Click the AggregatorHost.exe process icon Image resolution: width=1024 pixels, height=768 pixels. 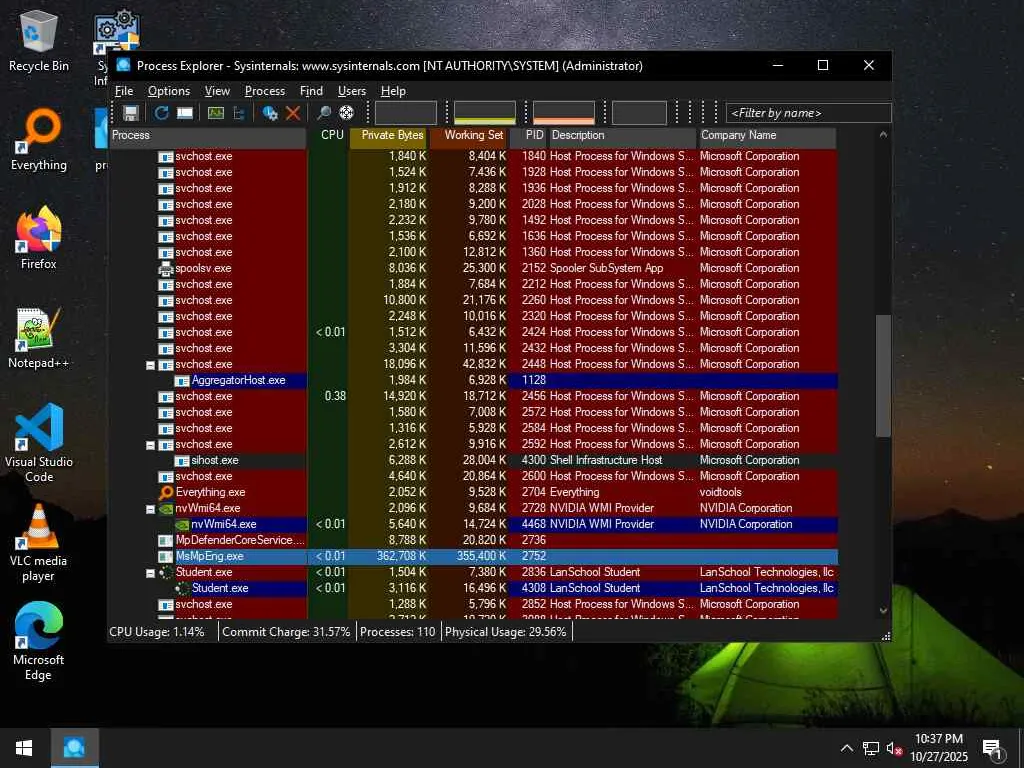point(182,380)
